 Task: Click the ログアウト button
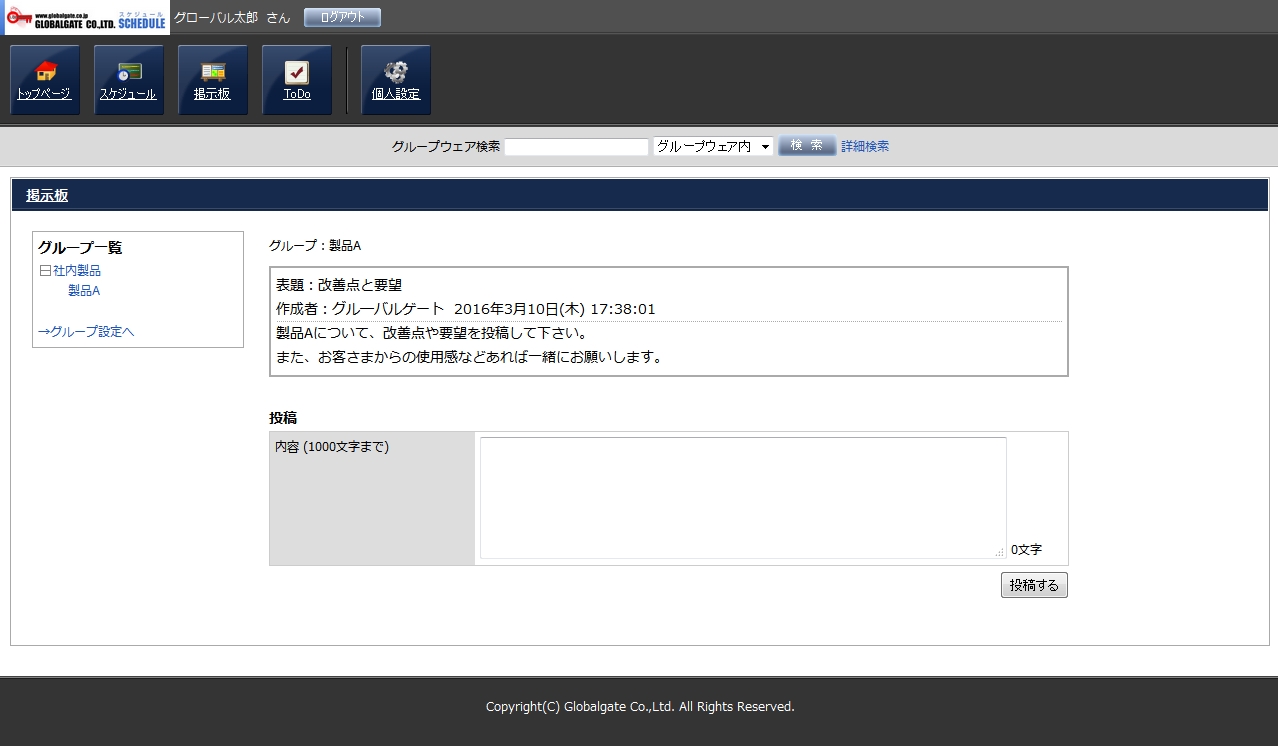point(342,17)
